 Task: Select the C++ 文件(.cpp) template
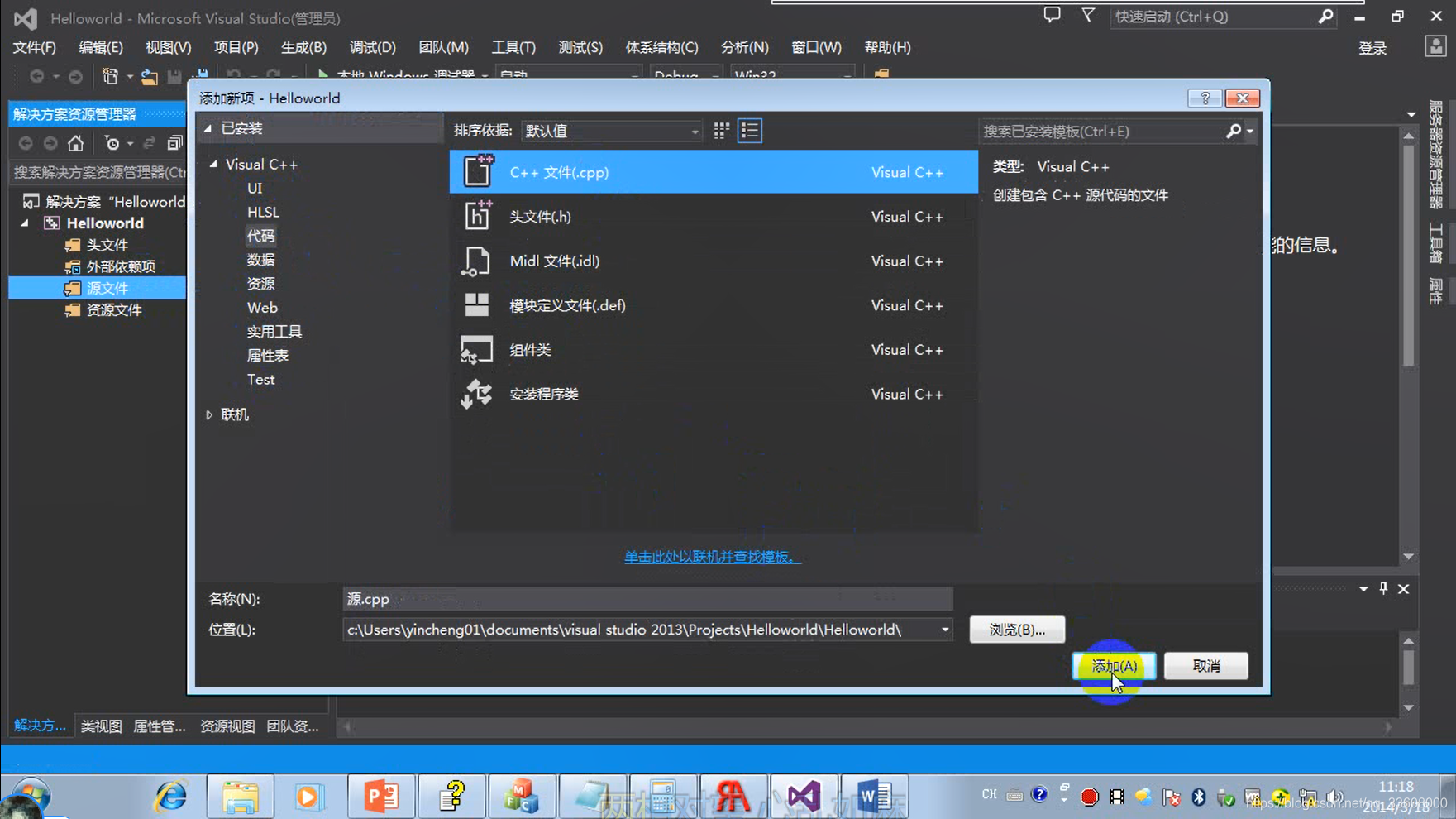pyautogui.click(x=714, y=172)
